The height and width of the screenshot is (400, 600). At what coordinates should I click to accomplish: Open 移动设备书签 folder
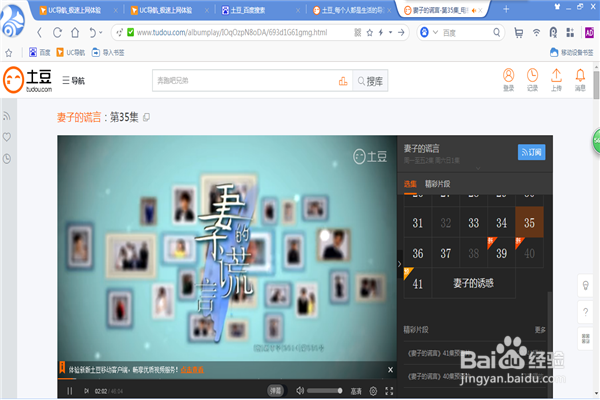[x=572, y=52]
